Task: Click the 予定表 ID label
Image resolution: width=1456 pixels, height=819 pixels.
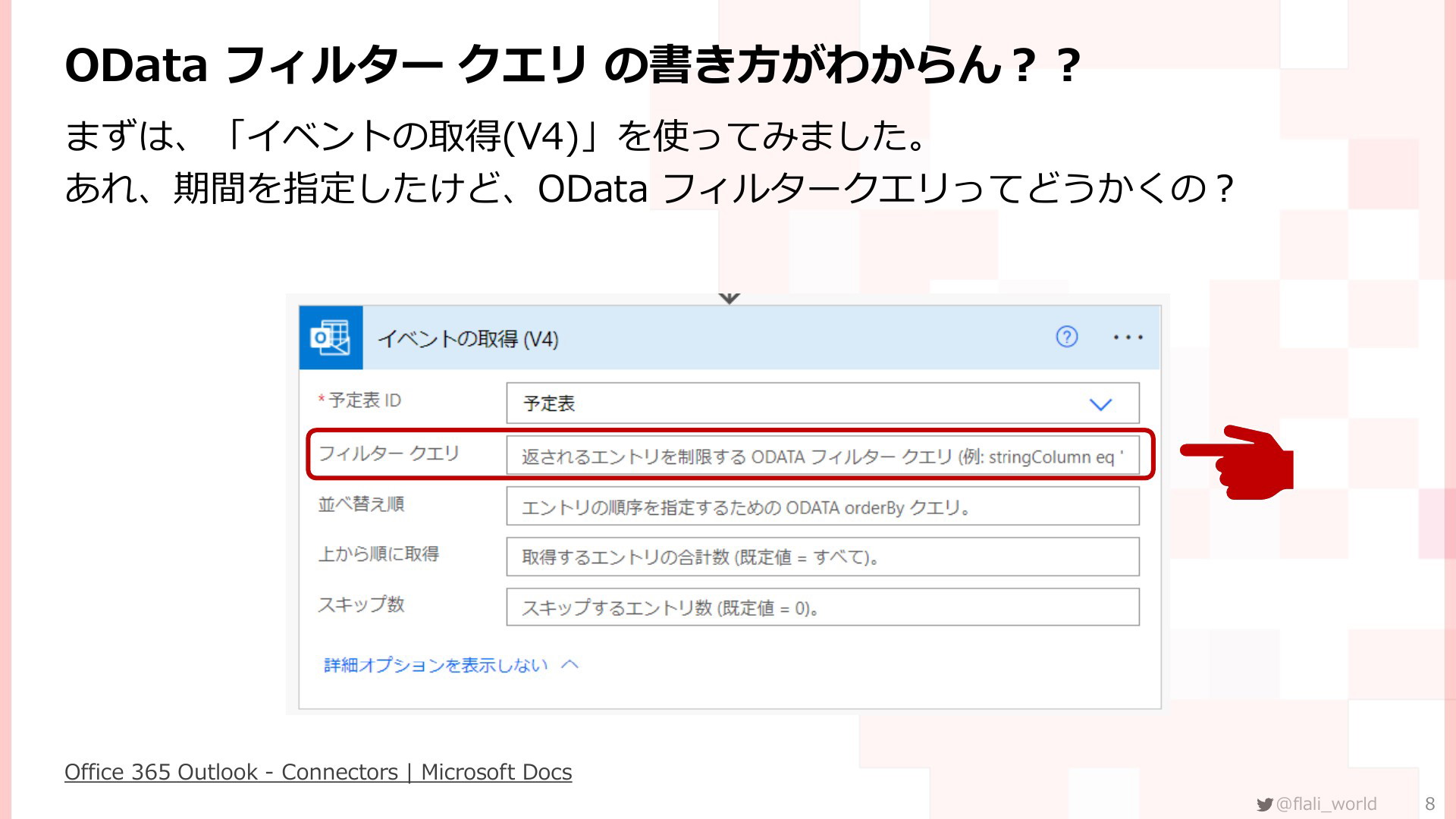Action: click(359, 400)
